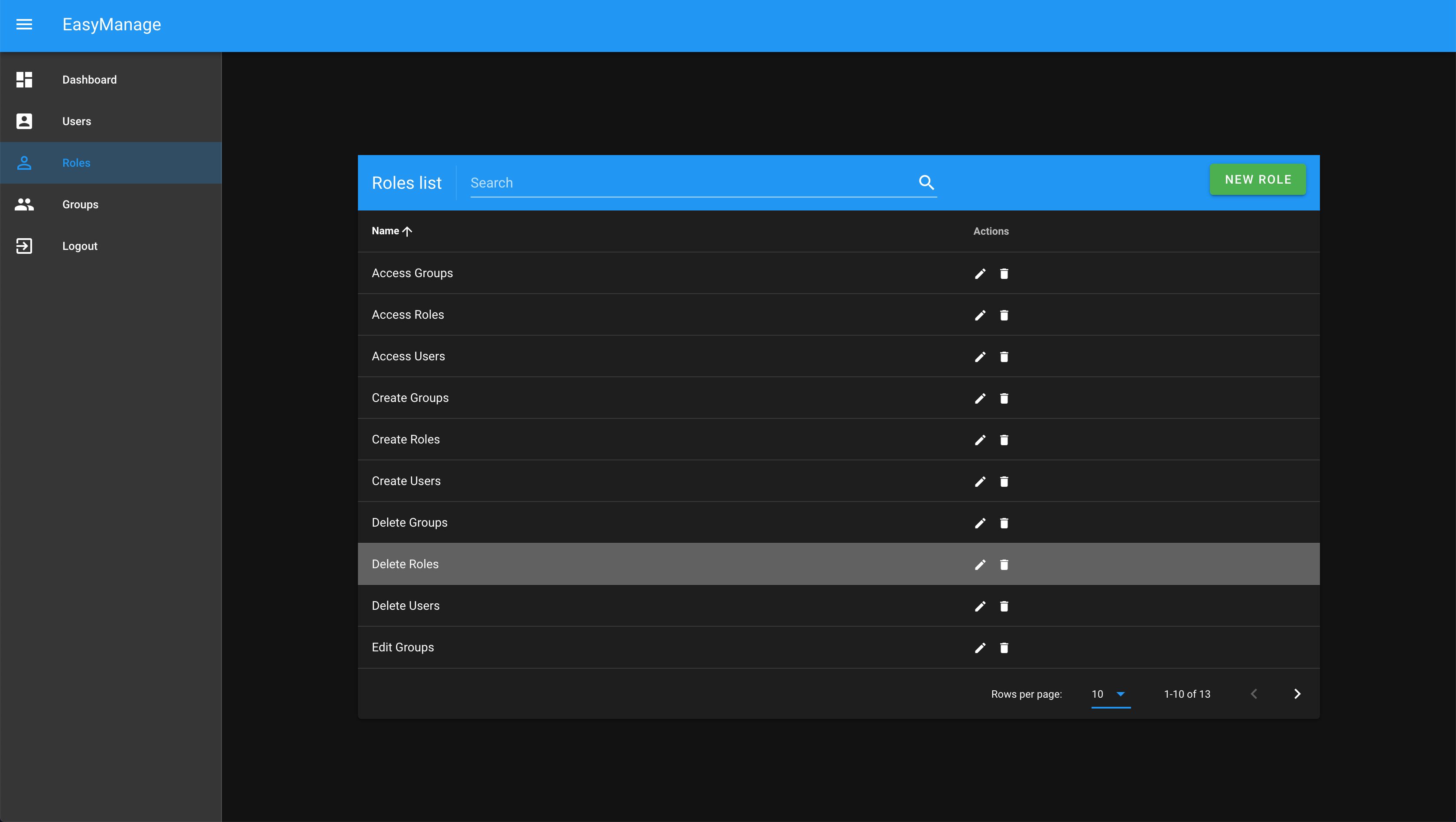Click the NEW ROLE button
Image resolution: width=1456 pixels, height=822 pixels.
(1258, 180)
